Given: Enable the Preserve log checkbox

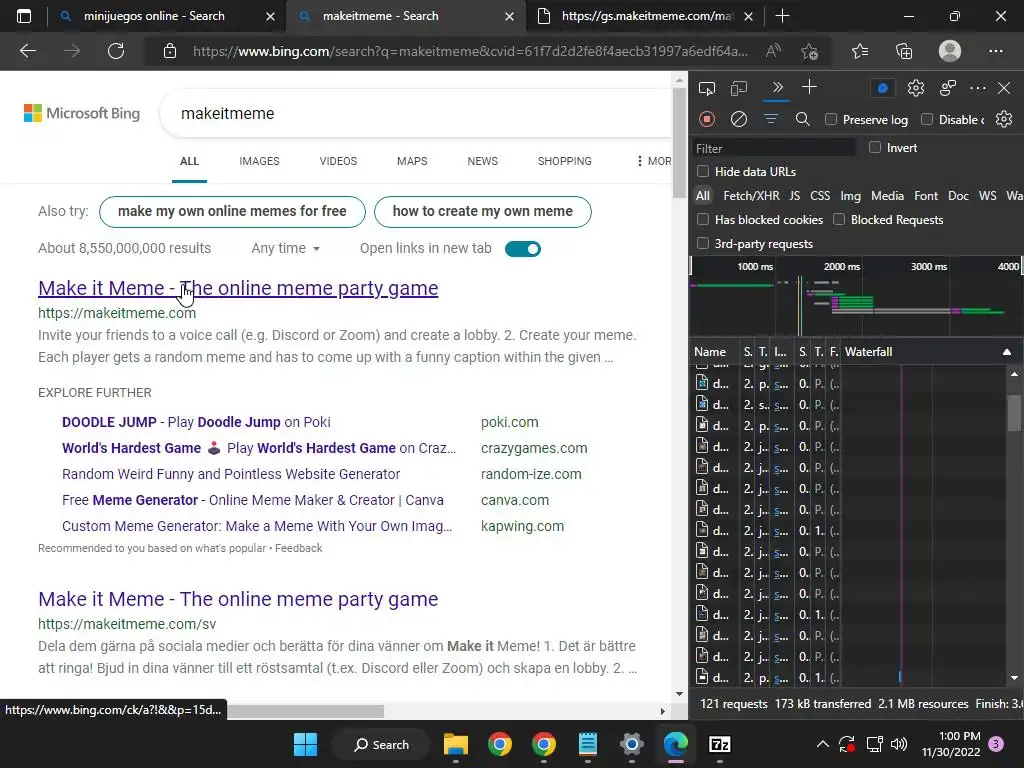Looking at the screenshot, I should pyautogui.click(x=831, y=120).
